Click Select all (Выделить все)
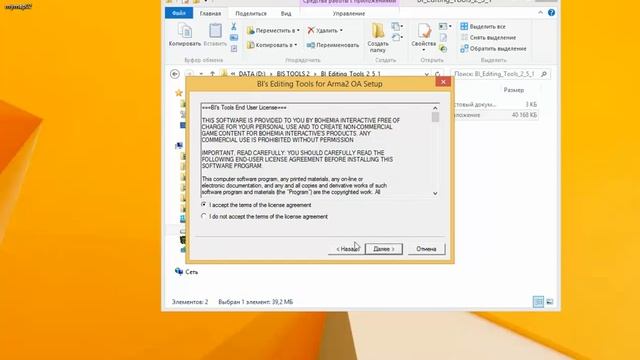 click(x=483, y=27)
